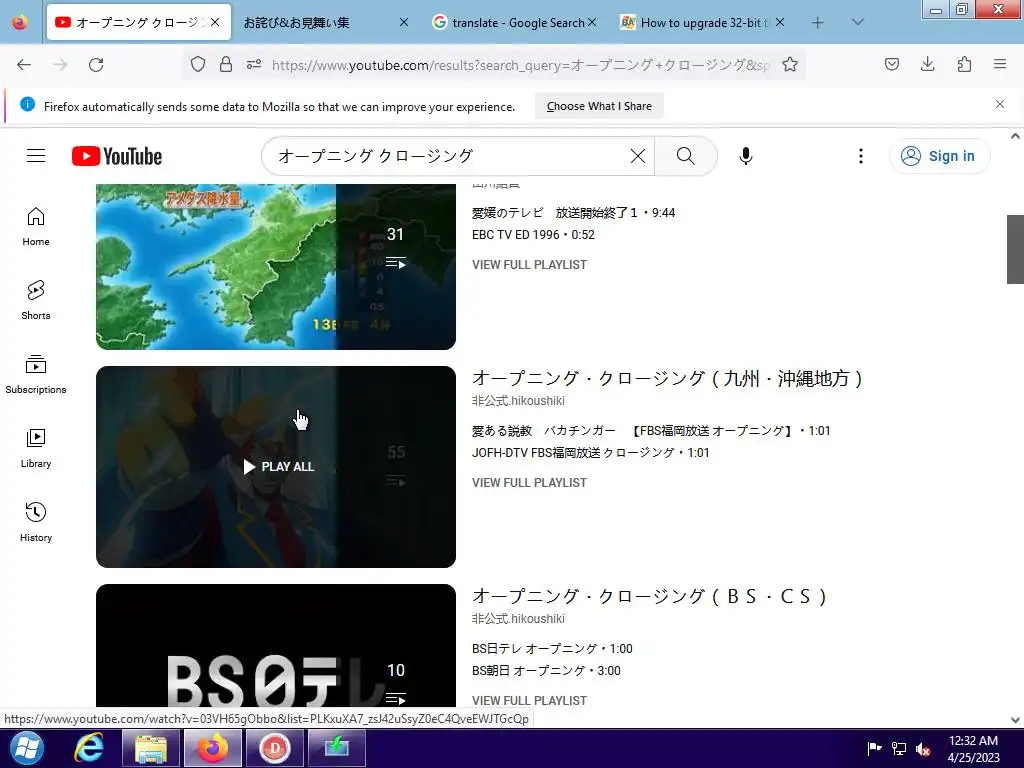Click the magnifier search button

point(686,155)
